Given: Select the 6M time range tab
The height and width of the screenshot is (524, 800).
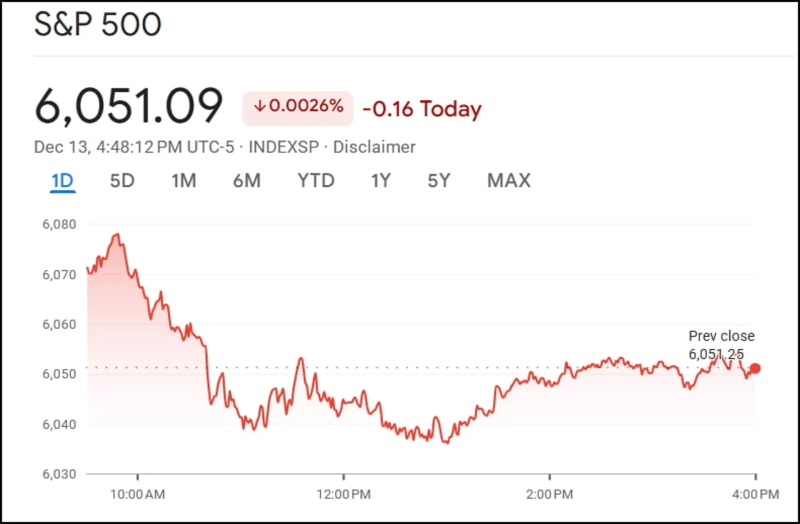Looking at the screenshot, I should click(246, 181).
